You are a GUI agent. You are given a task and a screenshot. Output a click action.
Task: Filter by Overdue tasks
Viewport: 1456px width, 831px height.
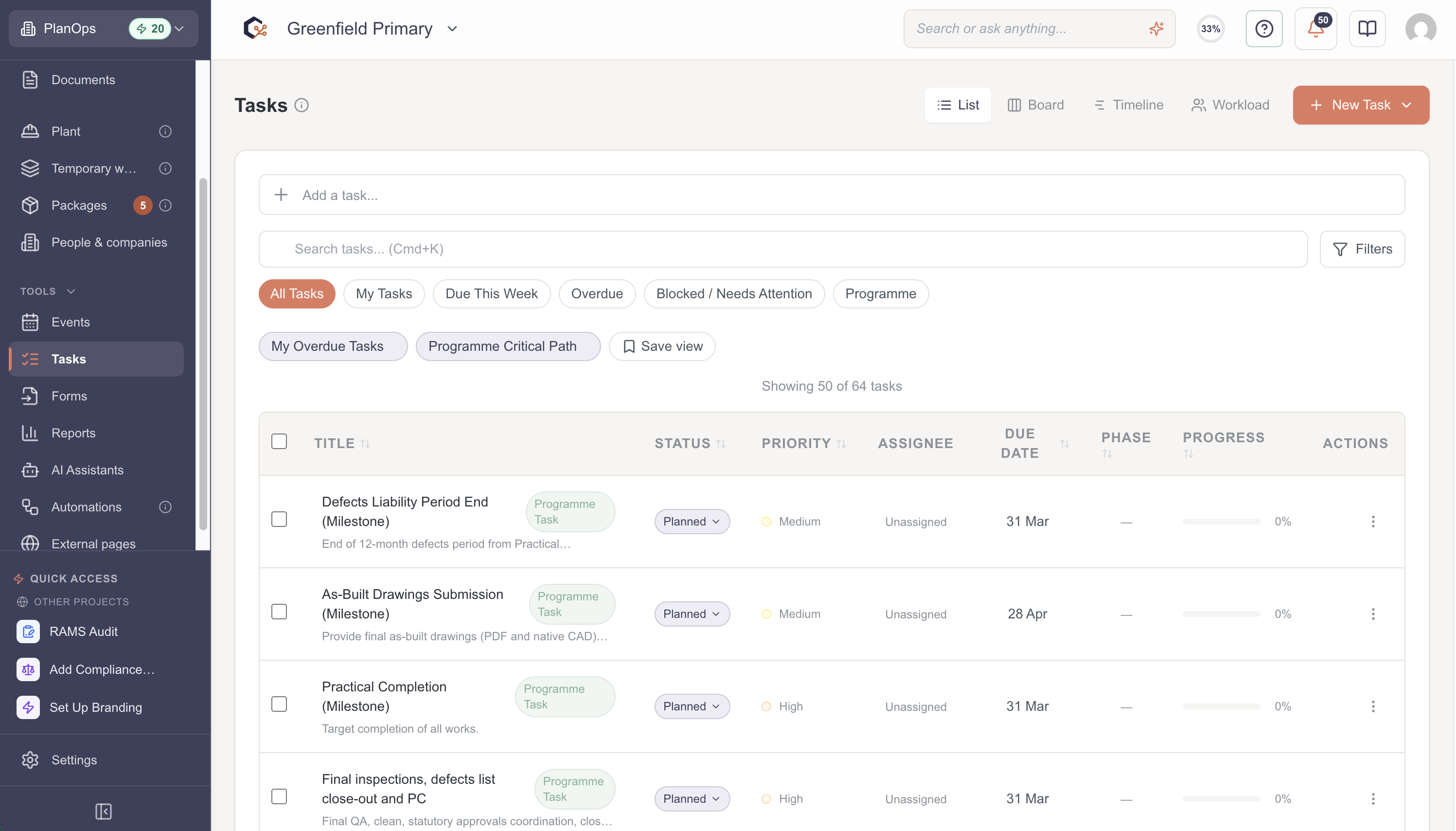tap(597, 294)
